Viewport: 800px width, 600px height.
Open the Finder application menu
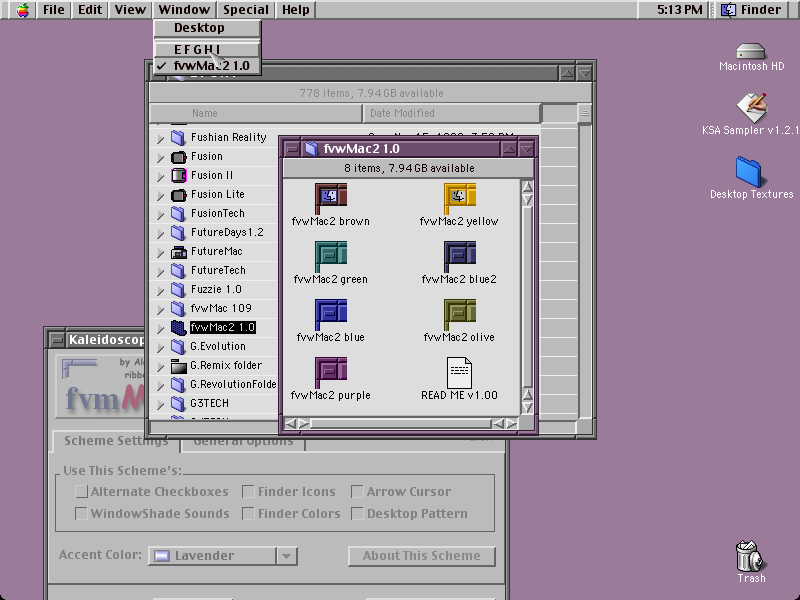[753, 10]
